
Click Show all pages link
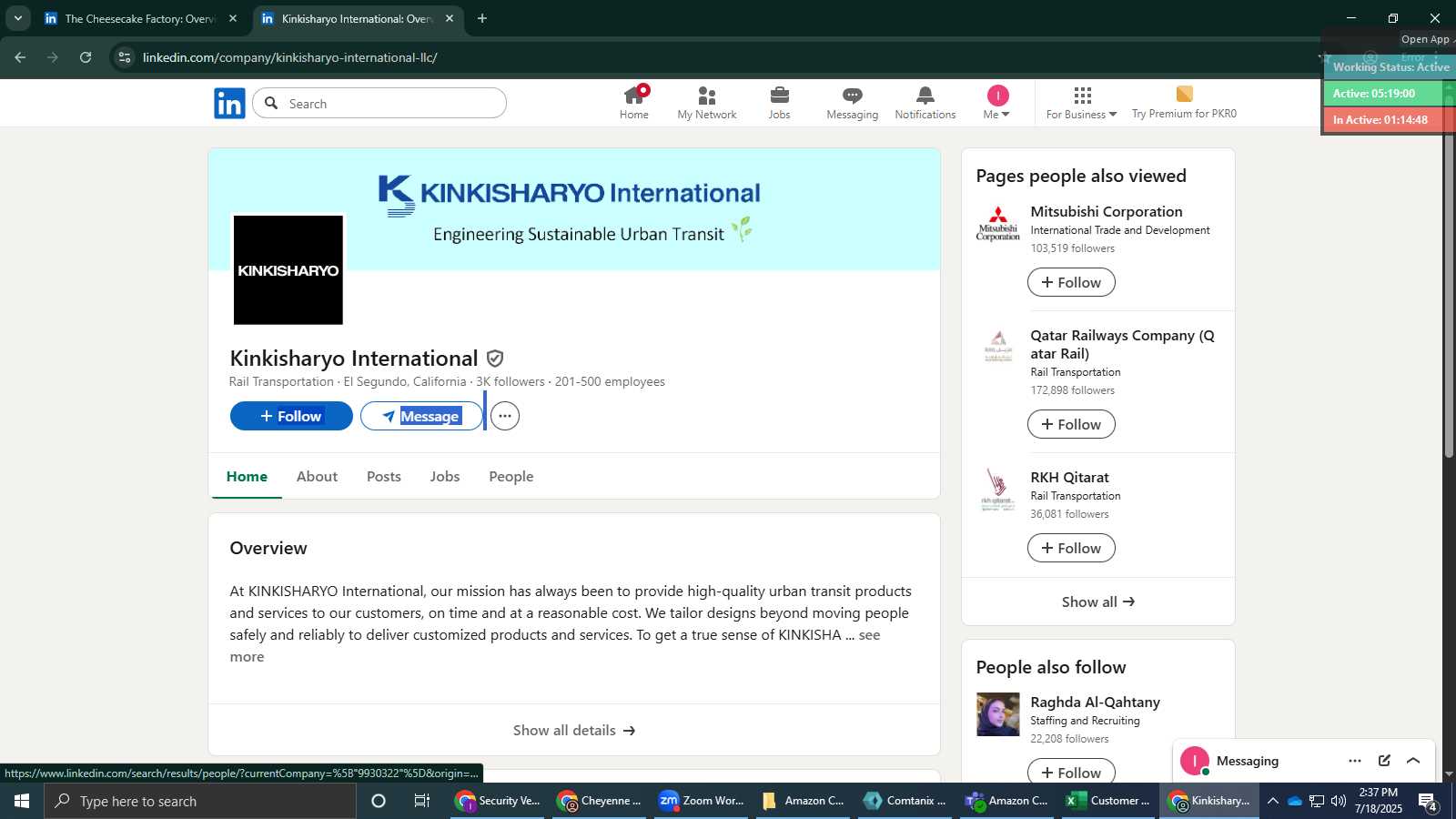[x=1098, y=602]
